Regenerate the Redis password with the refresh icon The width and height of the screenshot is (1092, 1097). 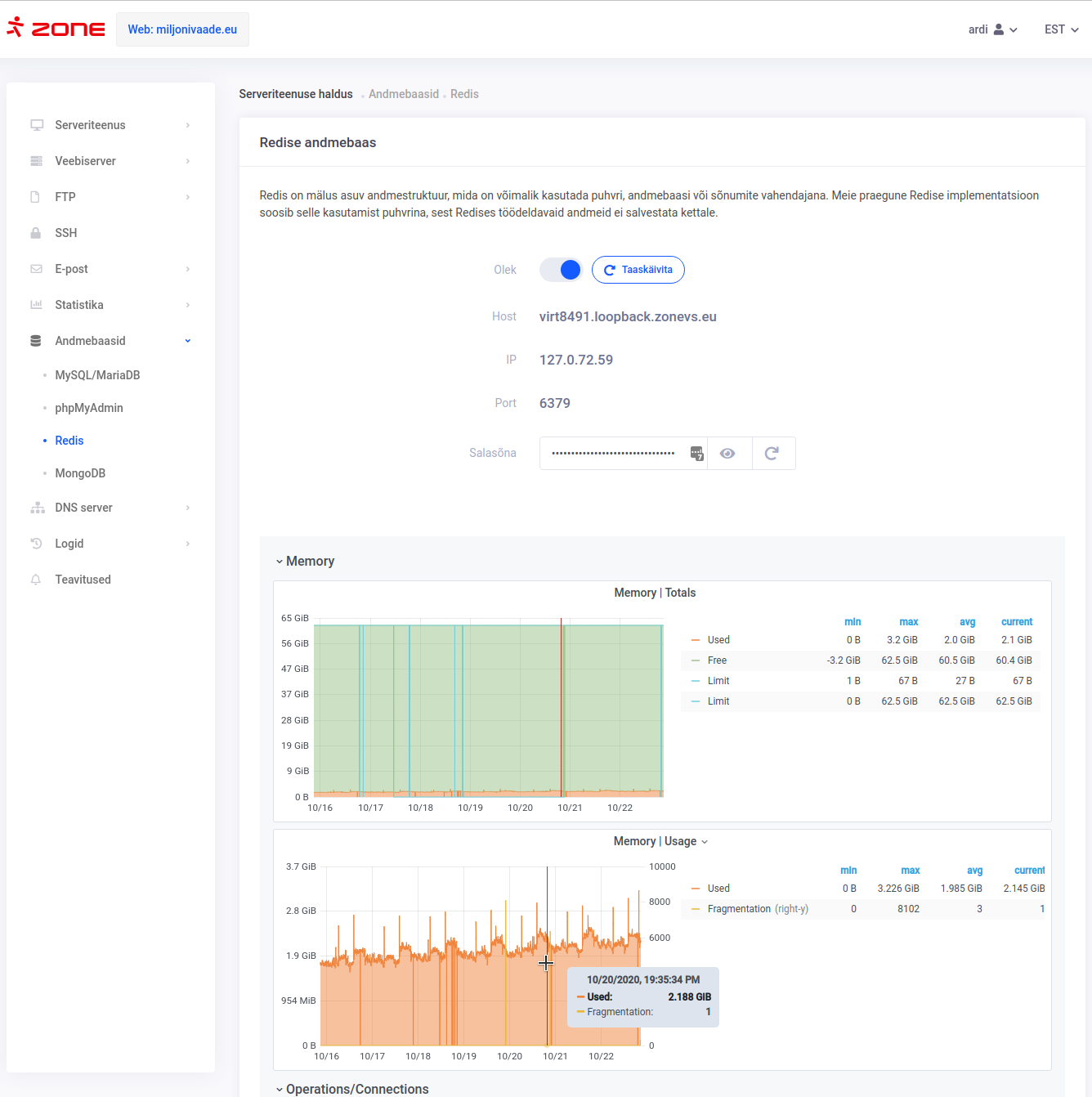(772, 453)
